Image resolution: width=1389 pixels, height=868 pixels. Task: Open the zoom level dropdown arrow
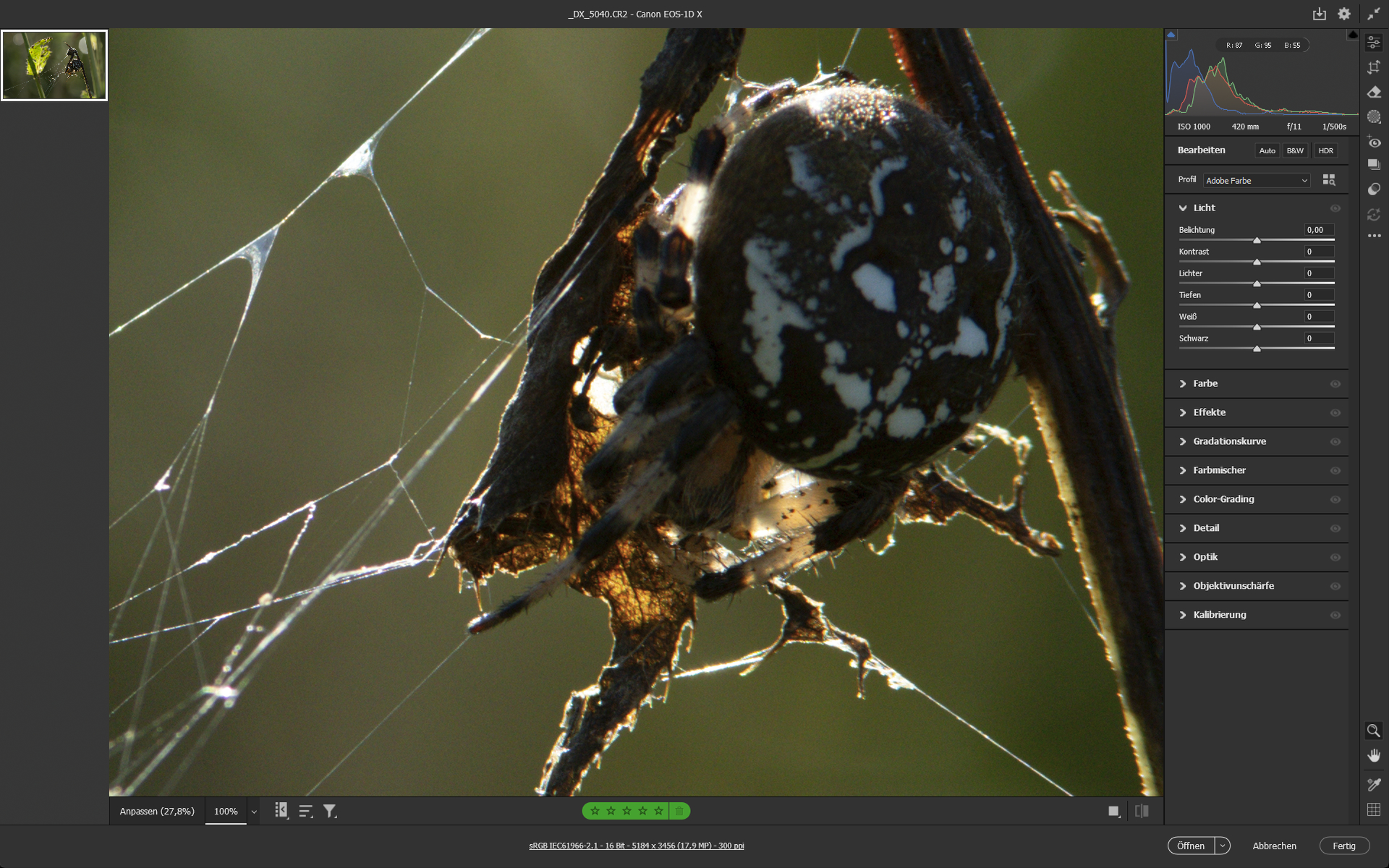[x=254, y=812]
